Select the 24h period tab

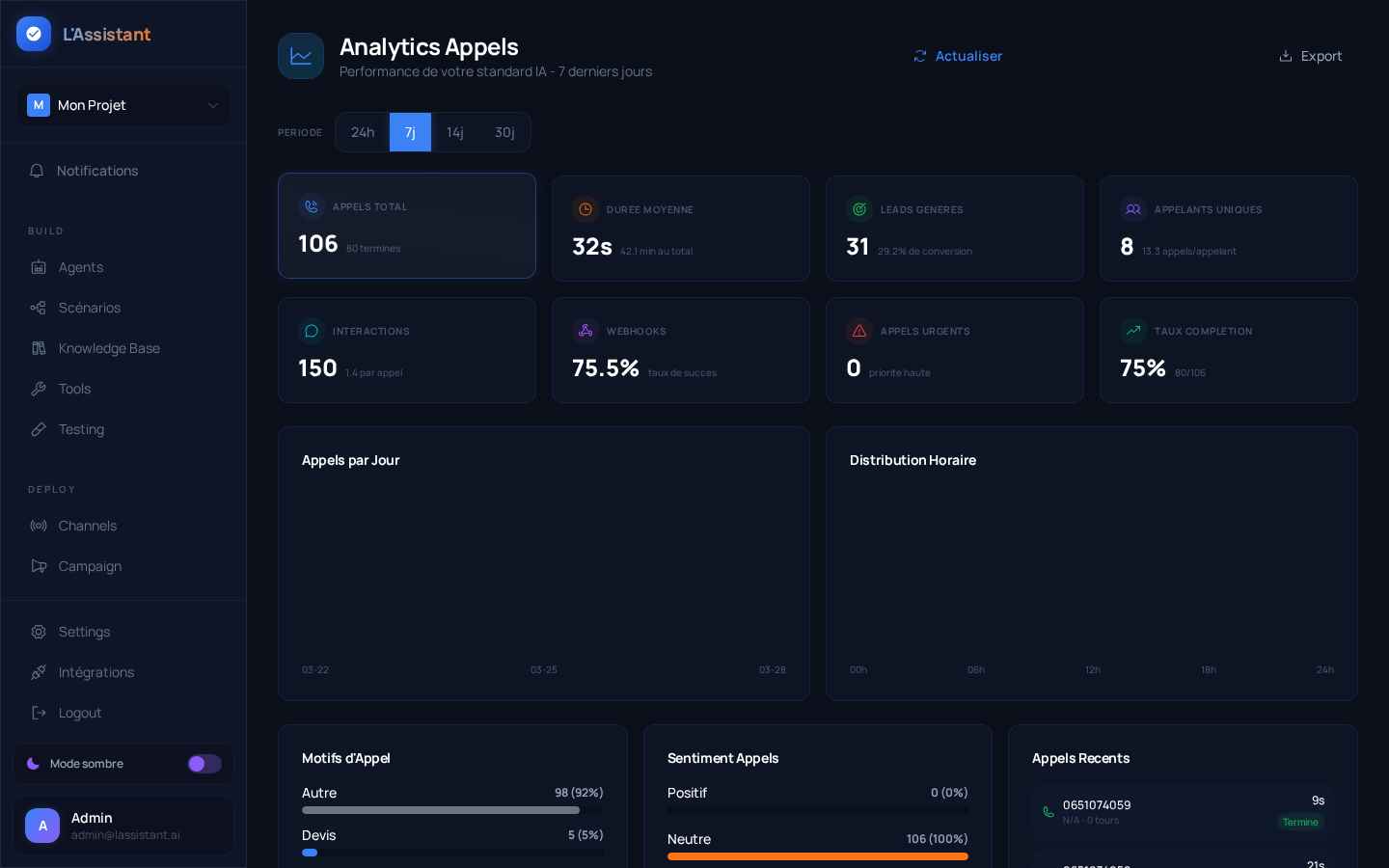tap(363, 132)
